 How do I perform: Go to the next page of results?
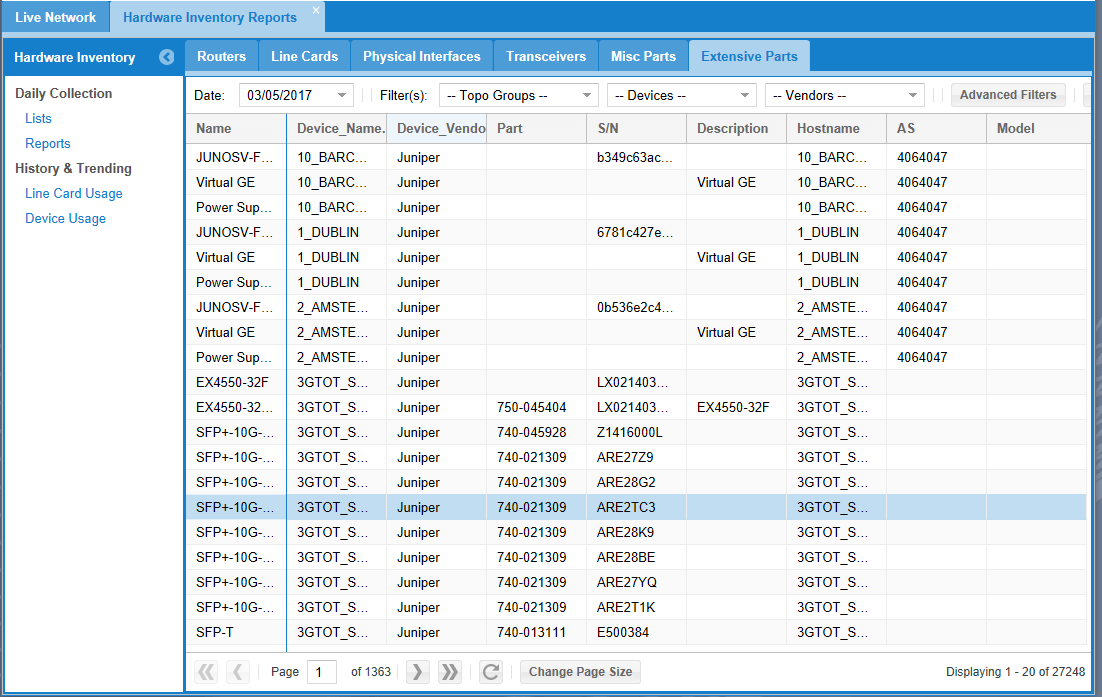416,671
